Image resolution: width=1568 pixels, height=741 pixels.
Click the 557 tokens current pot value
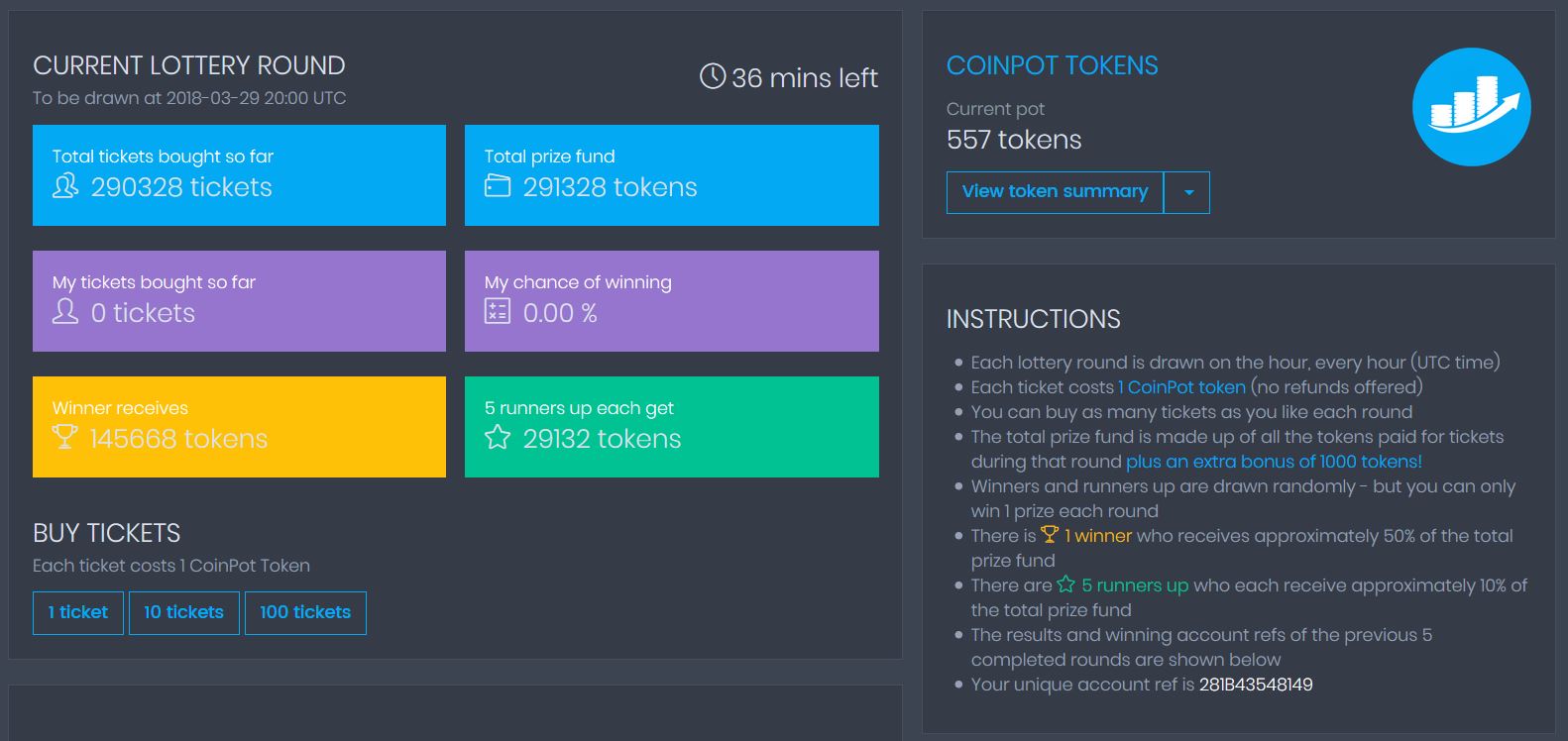pos(1014,140)
